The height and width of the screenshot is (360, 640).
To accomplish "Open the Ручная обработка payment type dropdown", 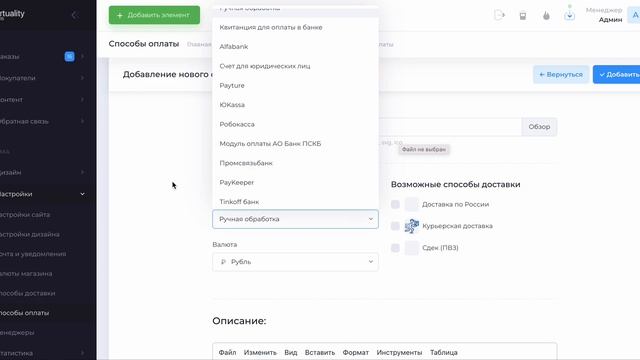I will tap(295, 219).
